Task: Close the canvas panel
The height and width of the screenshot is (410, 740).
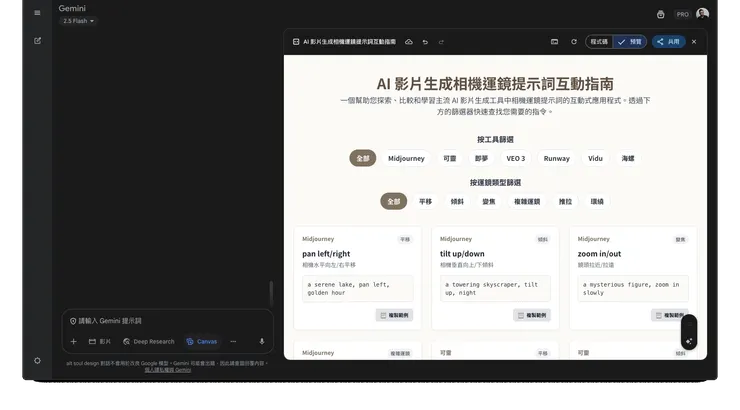Action: [694, 42]
